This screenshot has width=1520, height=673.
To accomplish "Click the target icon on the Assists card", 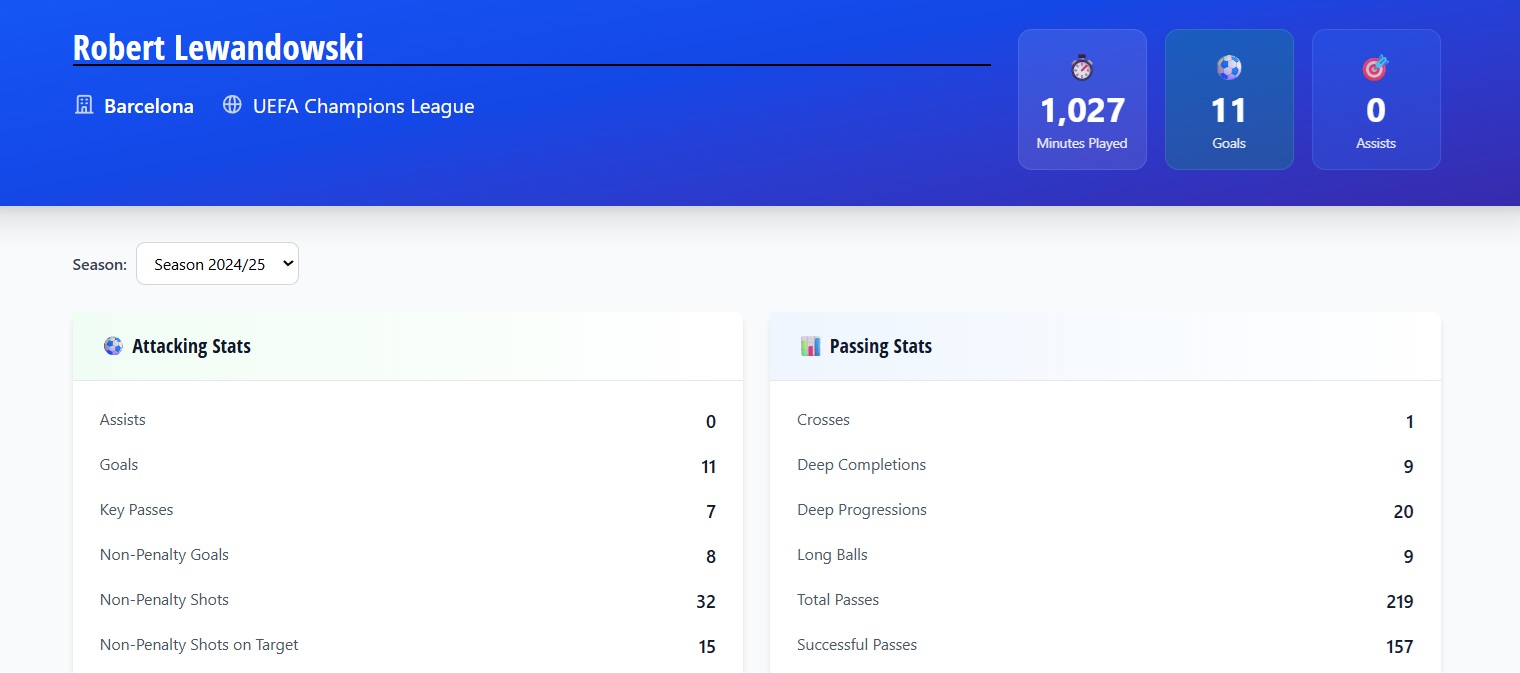I will [x=1376, y=68].
